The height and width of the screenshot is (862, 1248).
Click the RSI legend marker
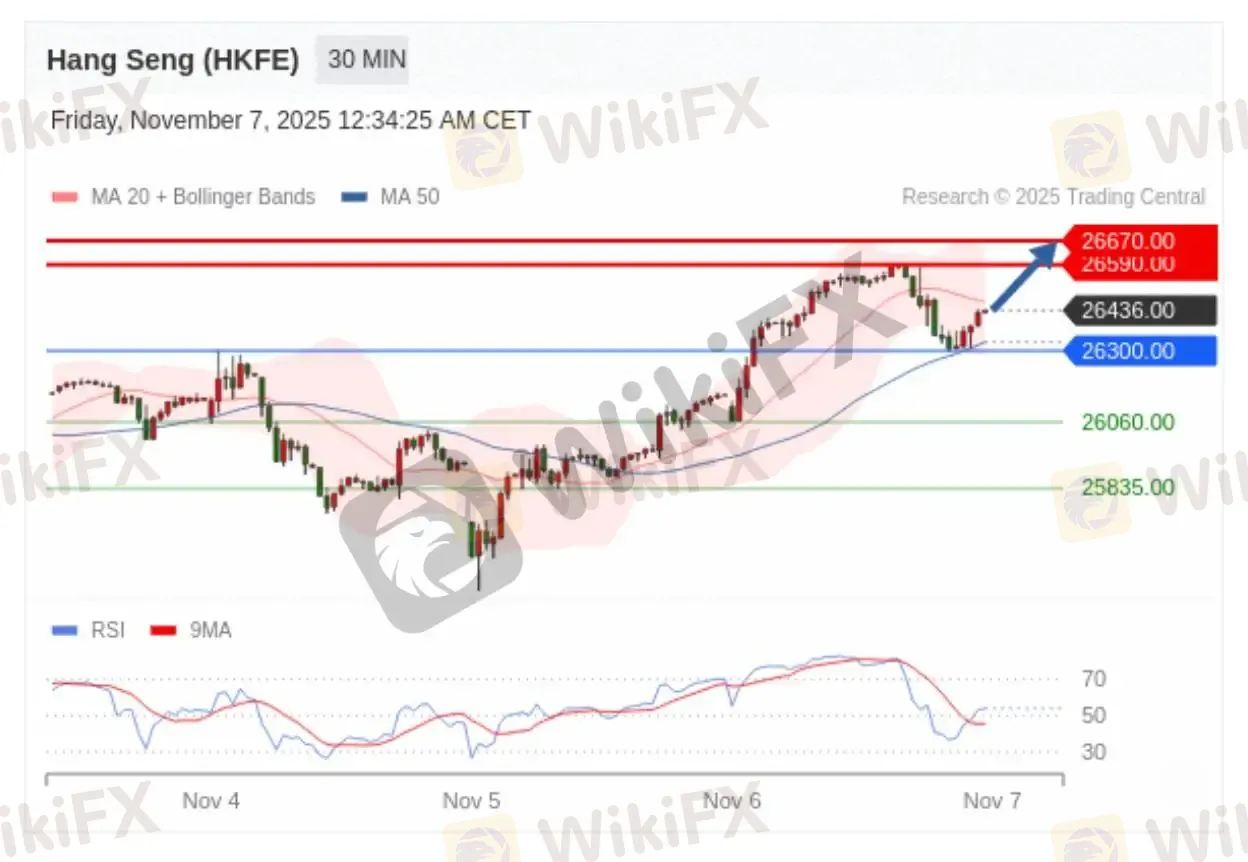click(x=65, y=630)
